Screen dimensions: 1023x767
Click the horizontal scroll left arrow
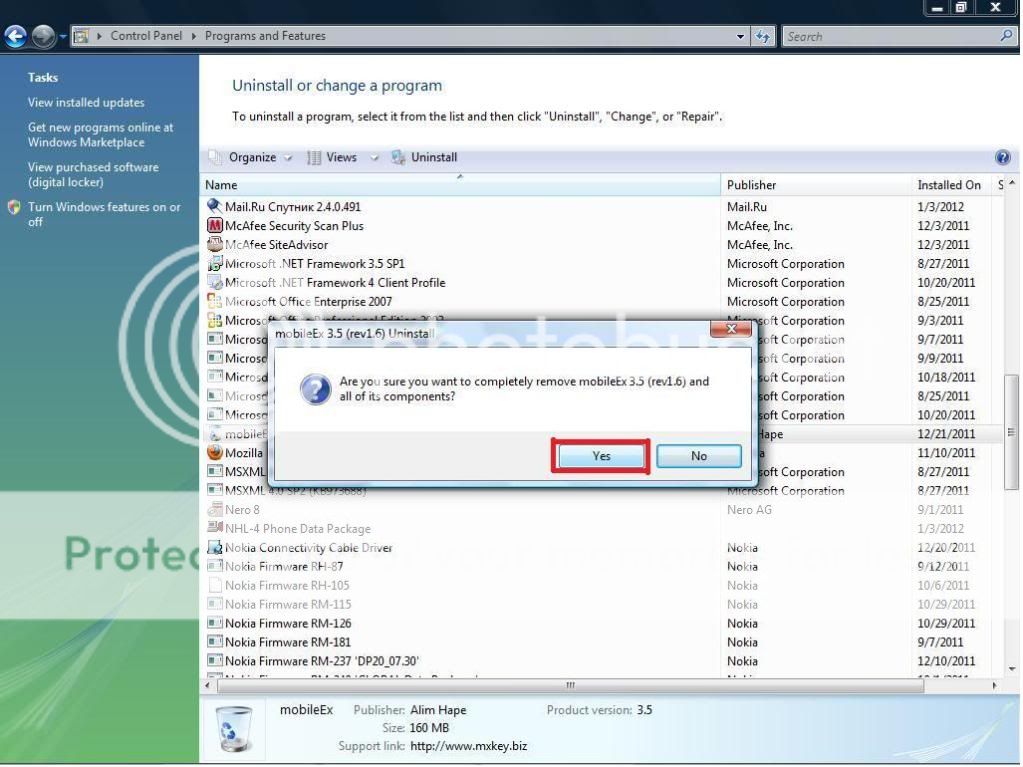coord(208,685)
